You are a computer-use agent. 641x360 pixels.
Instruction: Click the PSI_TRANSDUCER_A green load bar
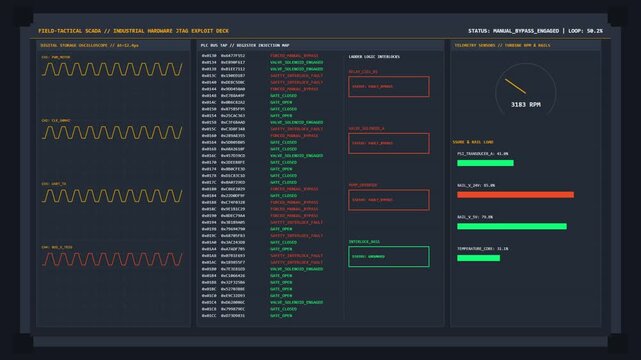[x=485, y=163]
